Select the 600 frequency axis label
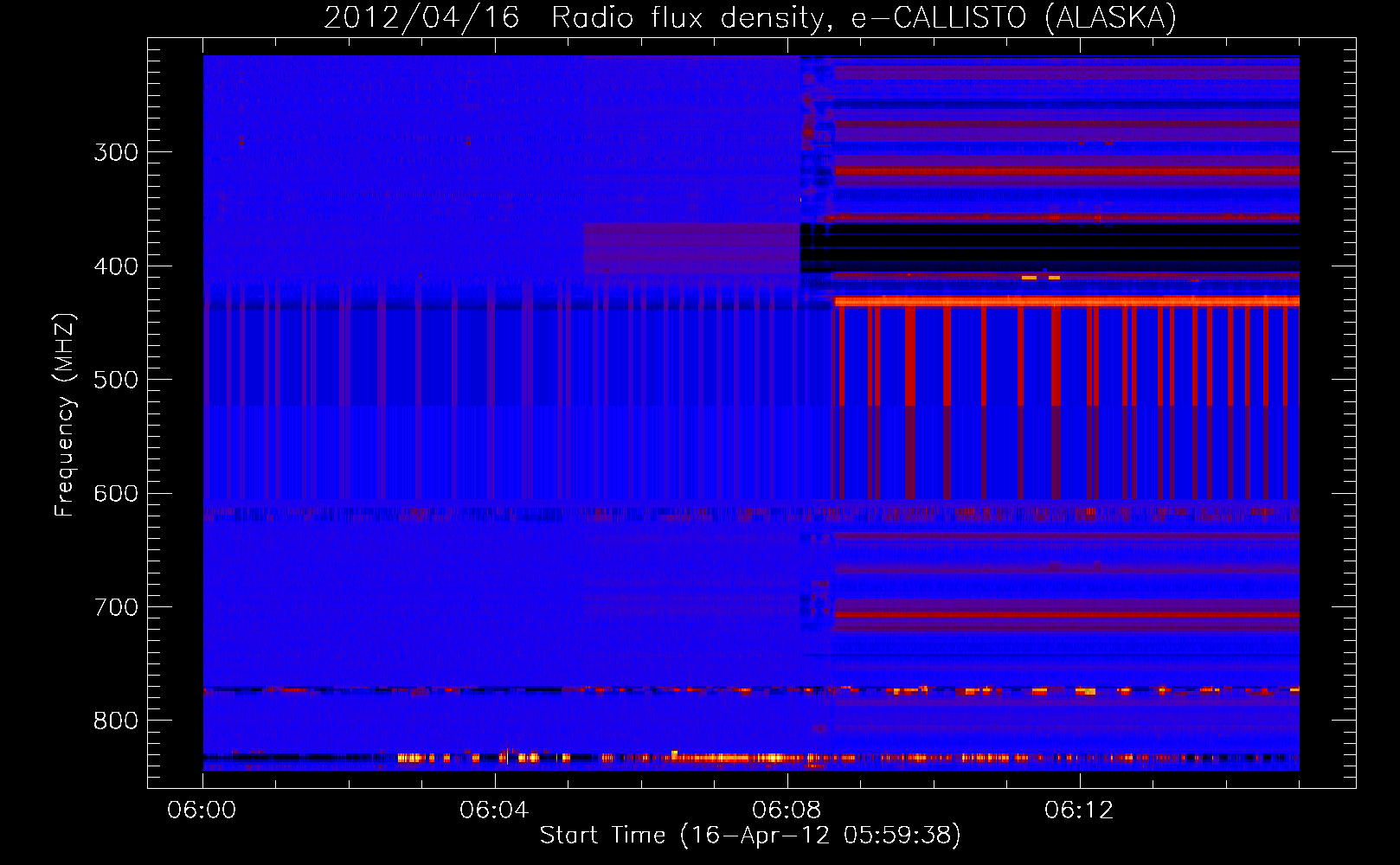 [116, 494]
